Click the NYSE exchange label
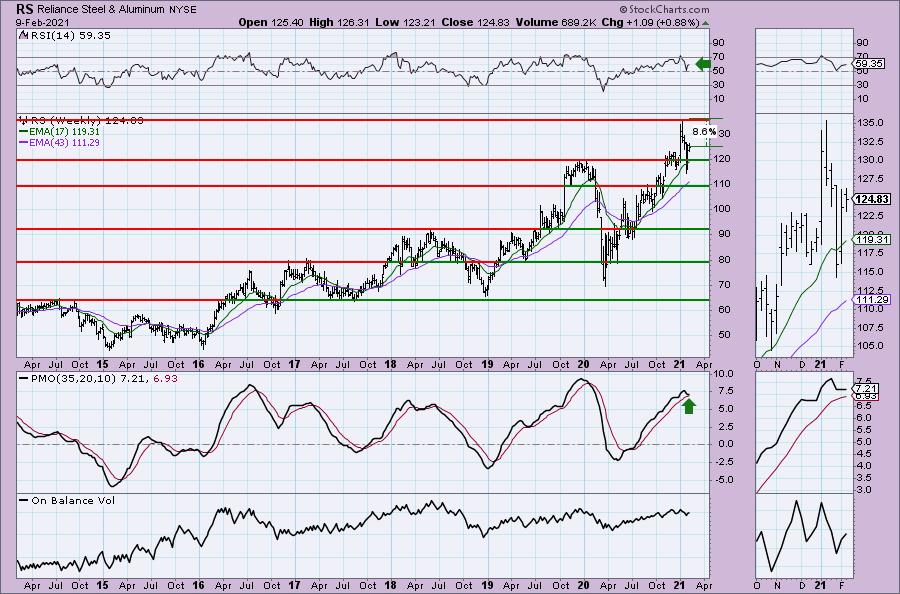 pyautogui.click(x=183, y=10)
